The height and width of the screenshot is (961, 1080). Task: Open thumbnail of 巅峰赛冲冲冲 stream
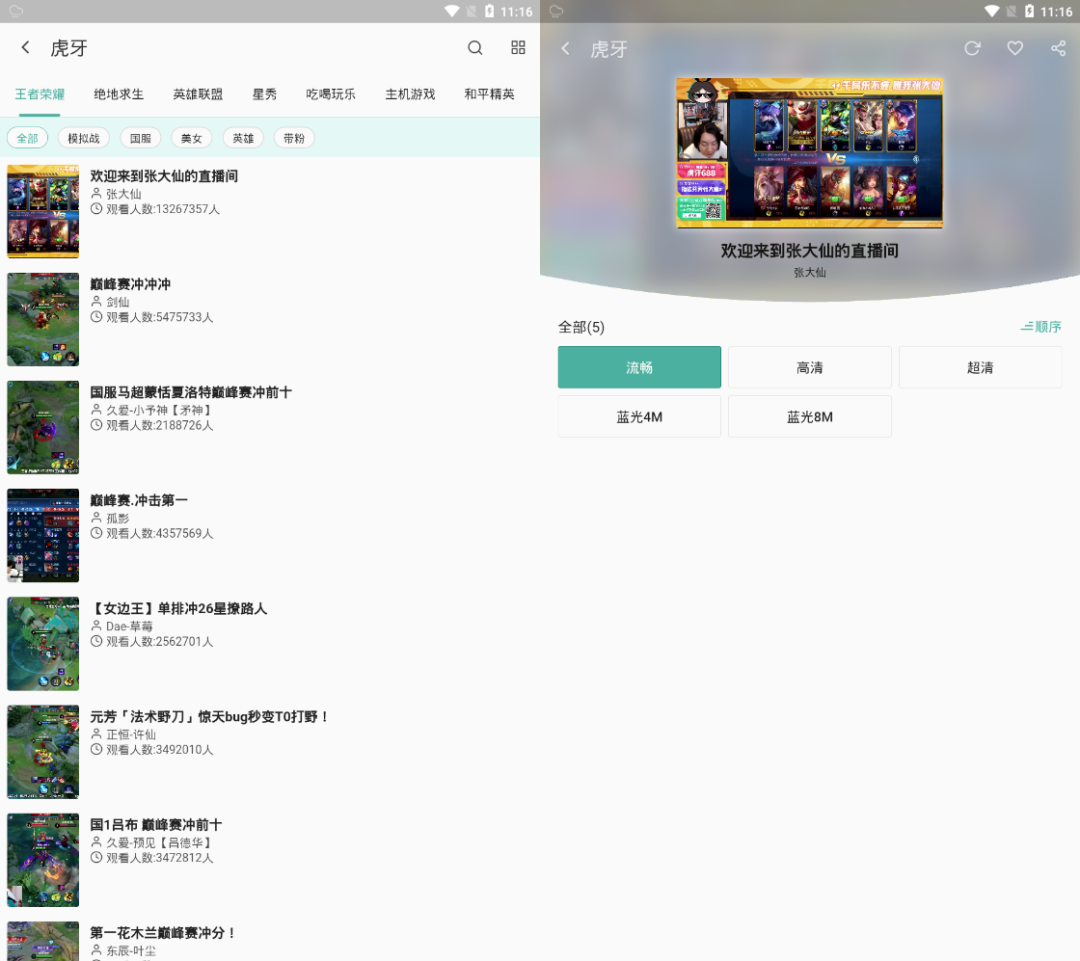click(x=43, y=319)
